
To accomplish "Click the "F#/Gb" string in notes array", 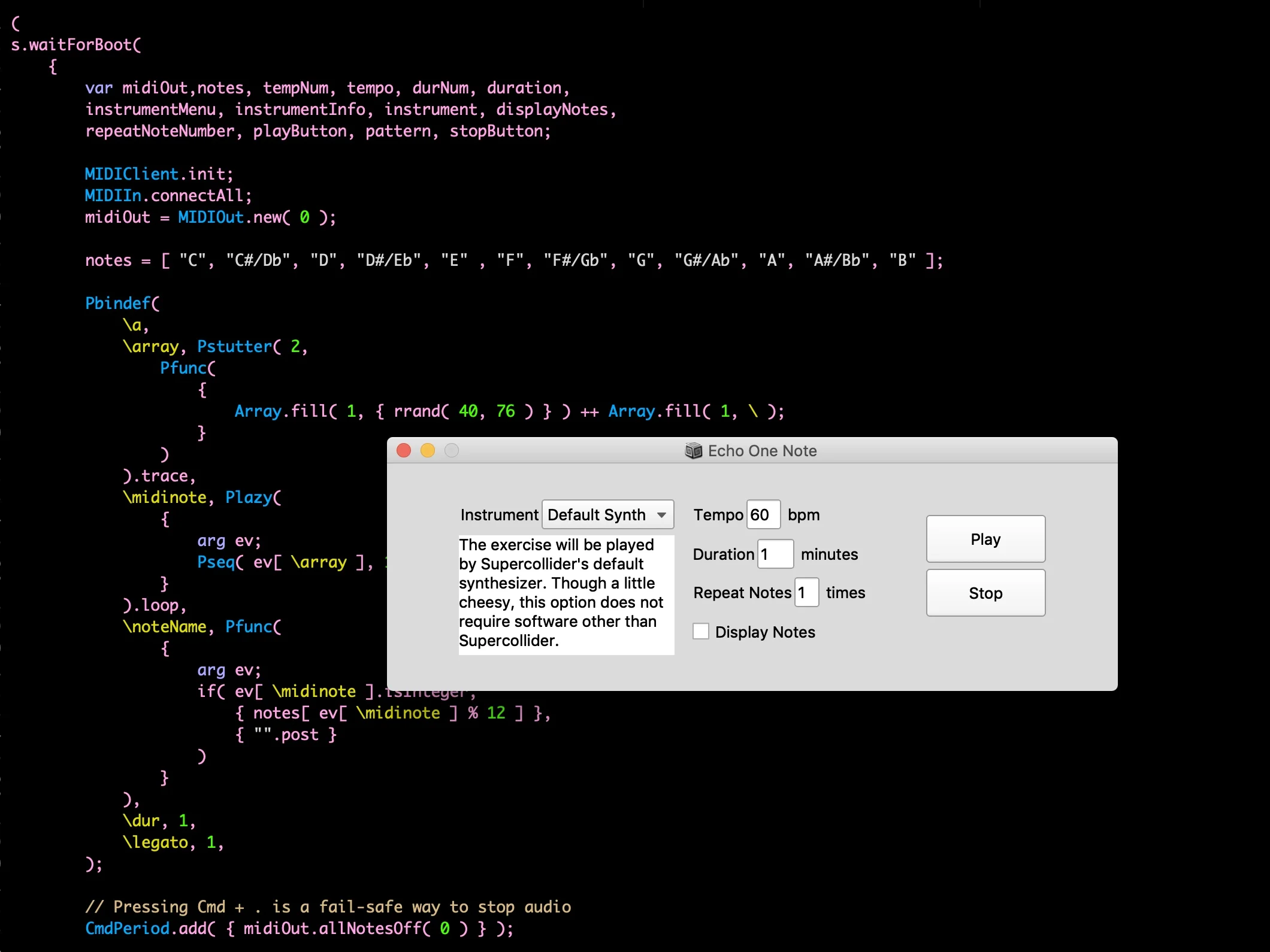I will coord(574,260).
